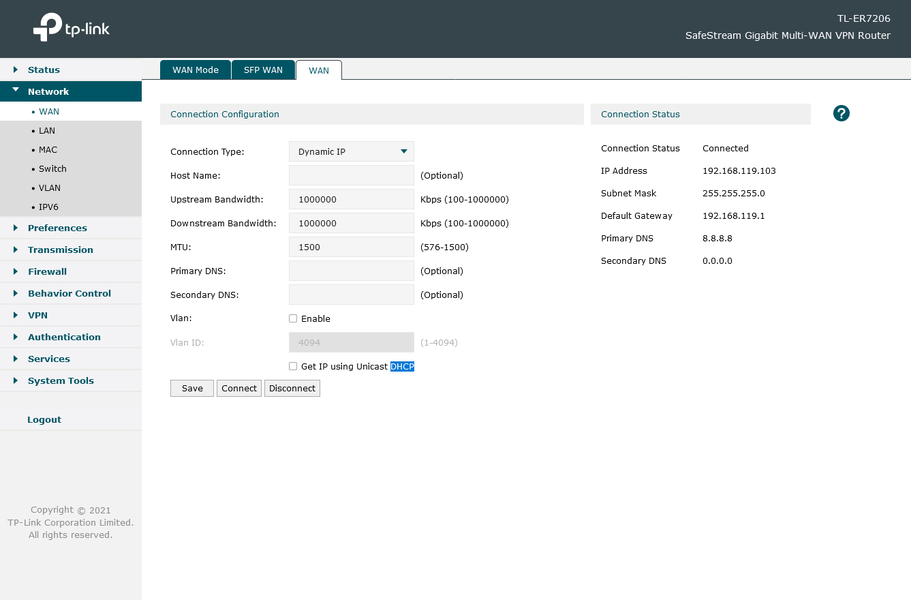Switch to the SFP WAN tab
The width and height of the screenshot is (911, 600).
[x=263, y=70]
